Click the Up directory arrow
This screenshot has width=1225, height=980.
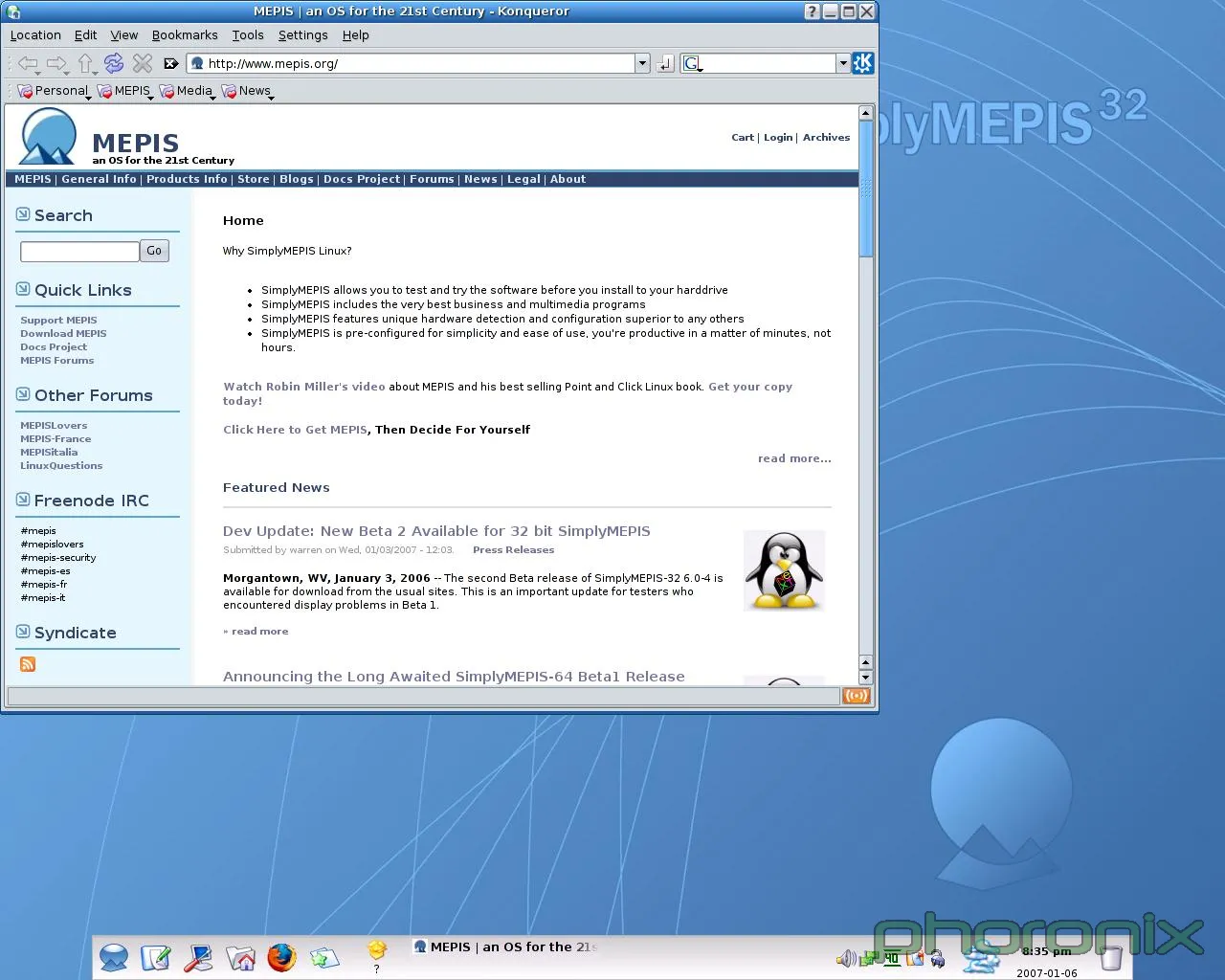point(85,63)
